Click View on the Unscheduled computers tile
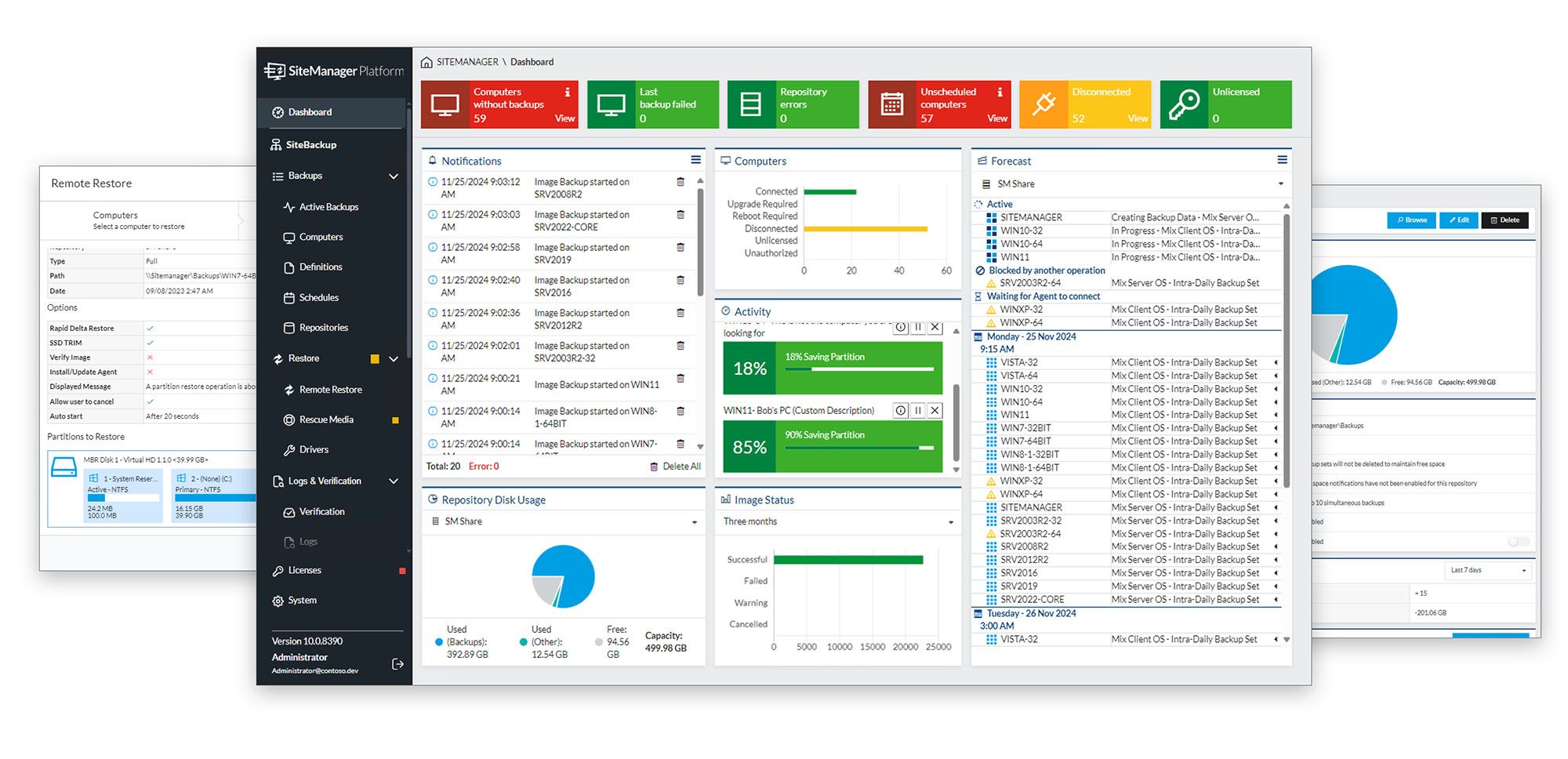The width and height of the screenshot is (1568, 759). pos(996,118)
